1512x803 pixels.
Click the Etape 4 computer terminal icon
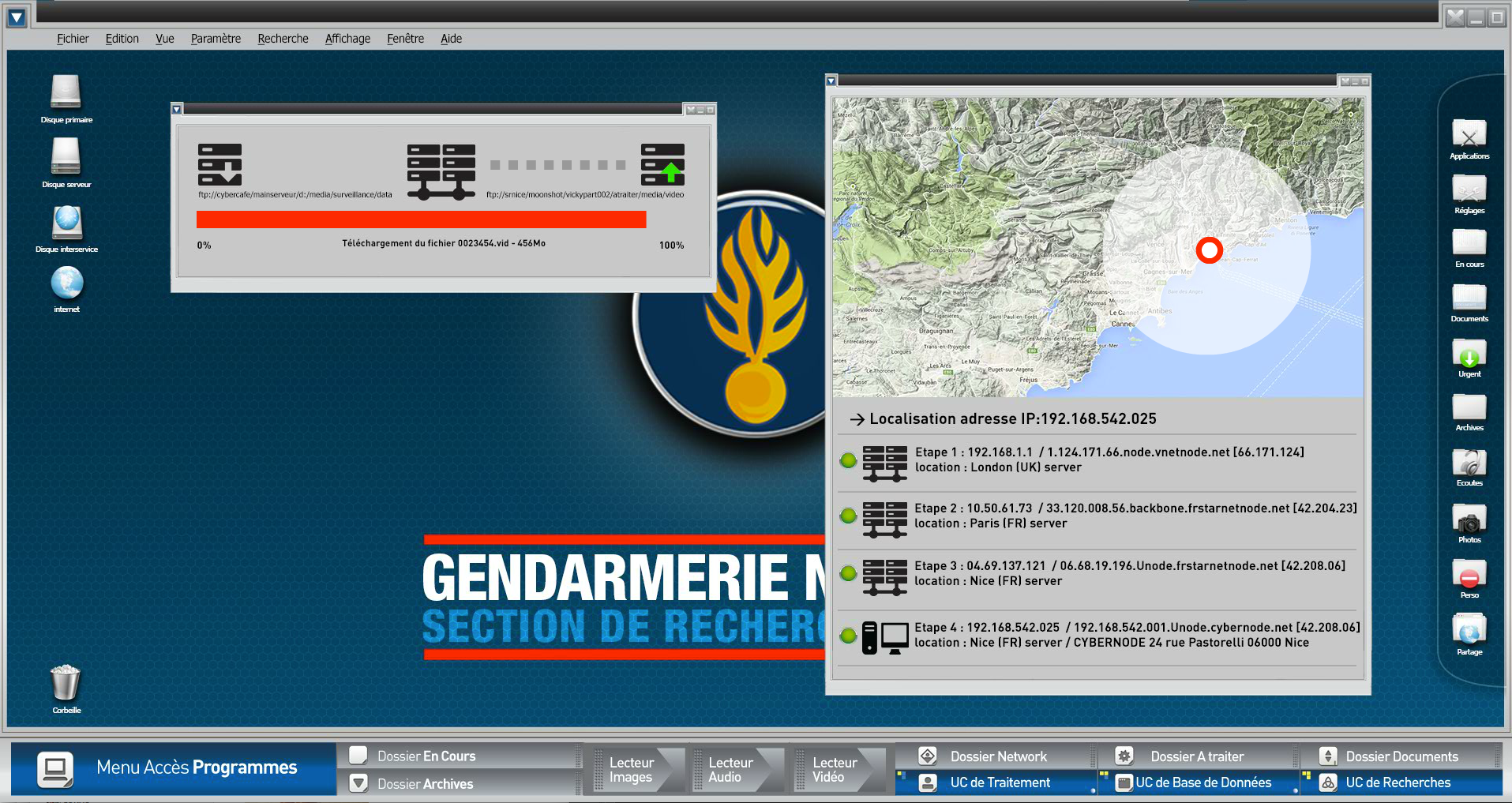click(x=885, y=638)
